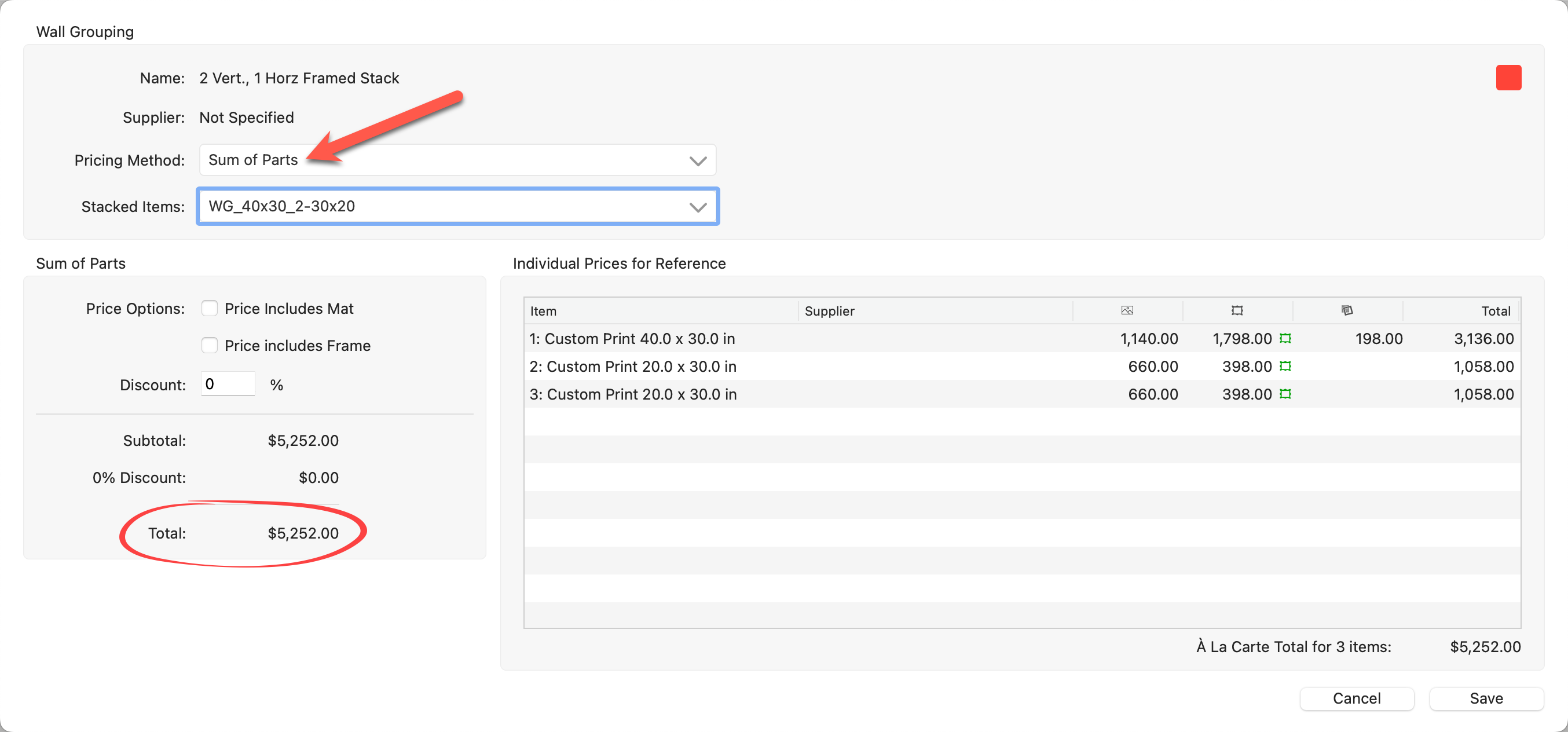Click the red color swatch
Image resolution: width=1568 pixels, height=732 pixels.
pos(1508,78)
